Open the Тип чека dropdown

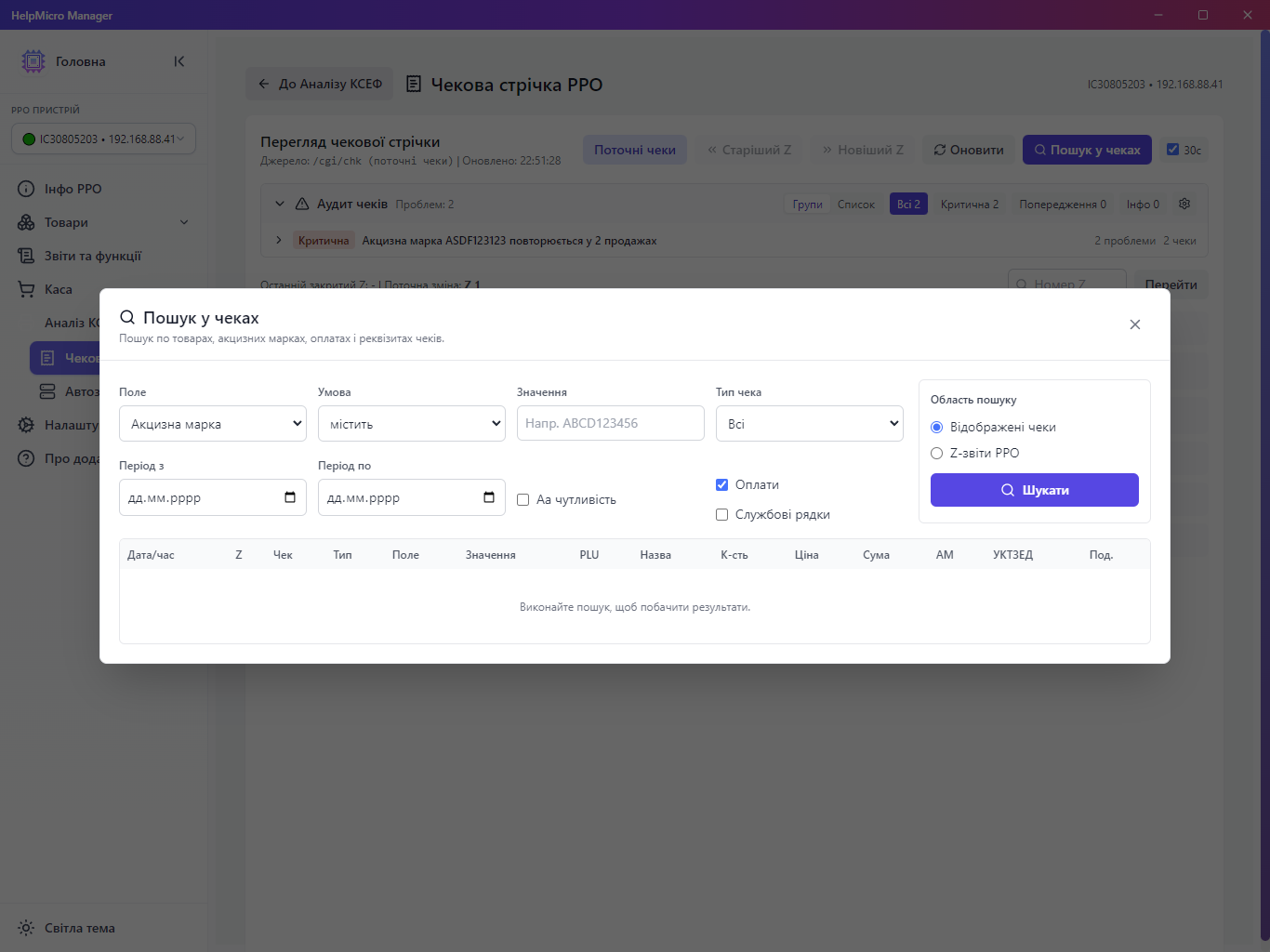(810, 424)
